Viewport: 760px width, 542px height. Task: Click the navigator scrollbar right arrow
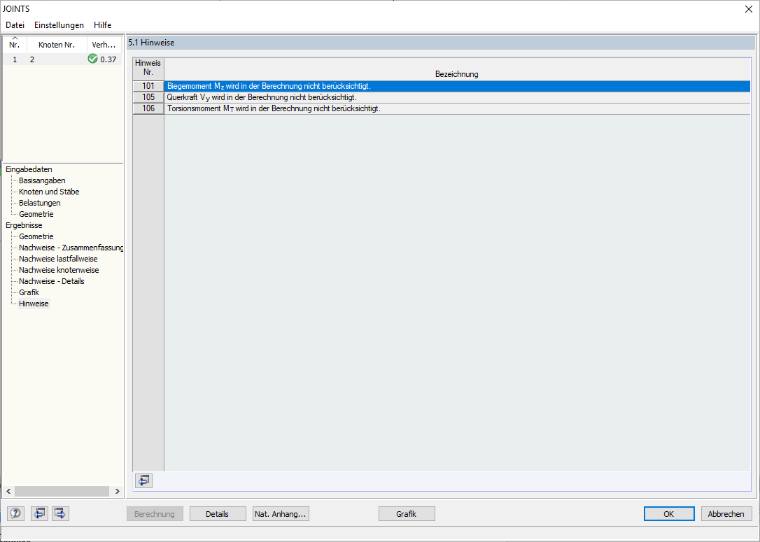pos(117,491)
